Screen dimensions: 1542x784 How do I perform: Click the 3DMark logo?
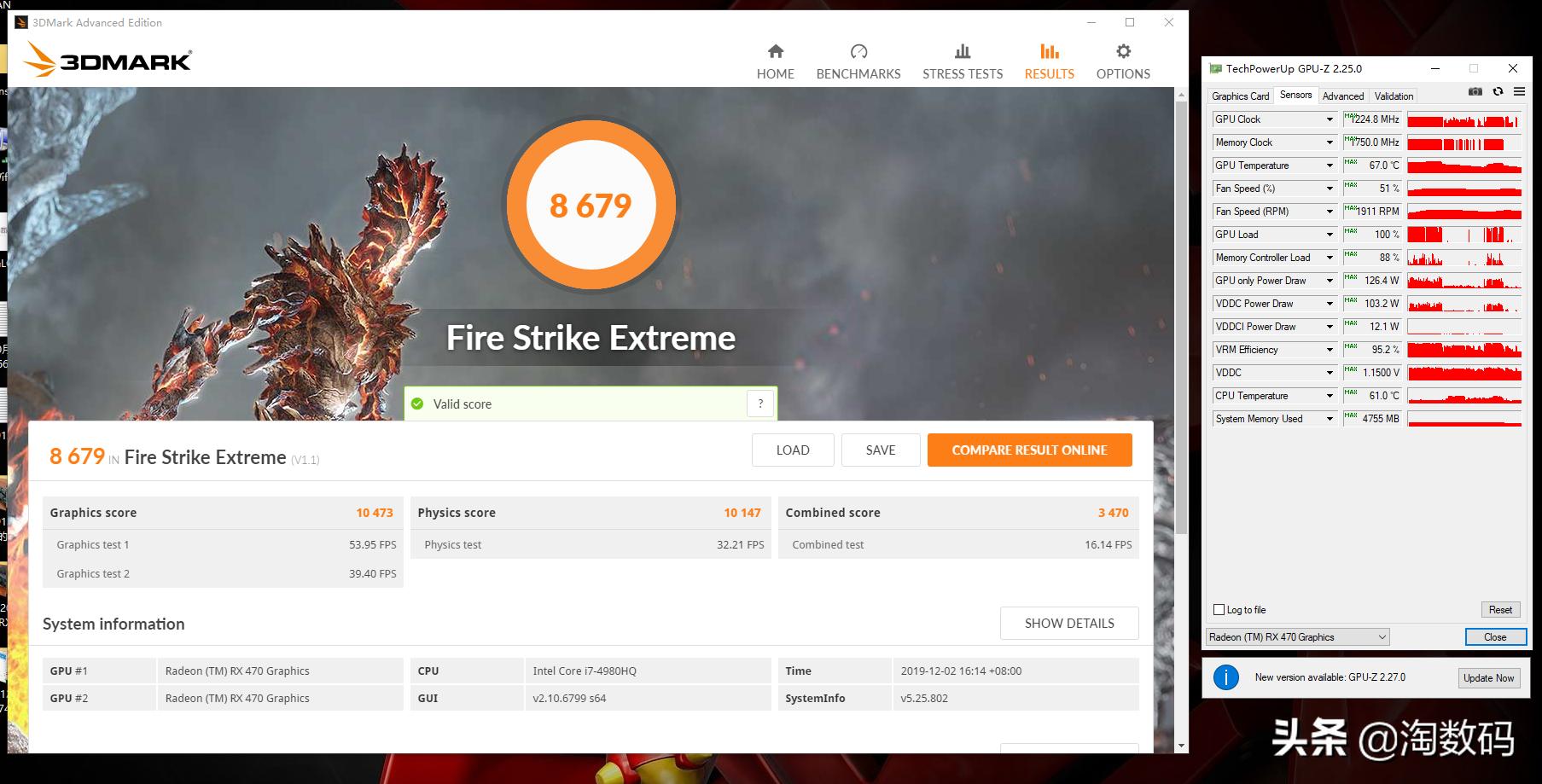(108, 58)
